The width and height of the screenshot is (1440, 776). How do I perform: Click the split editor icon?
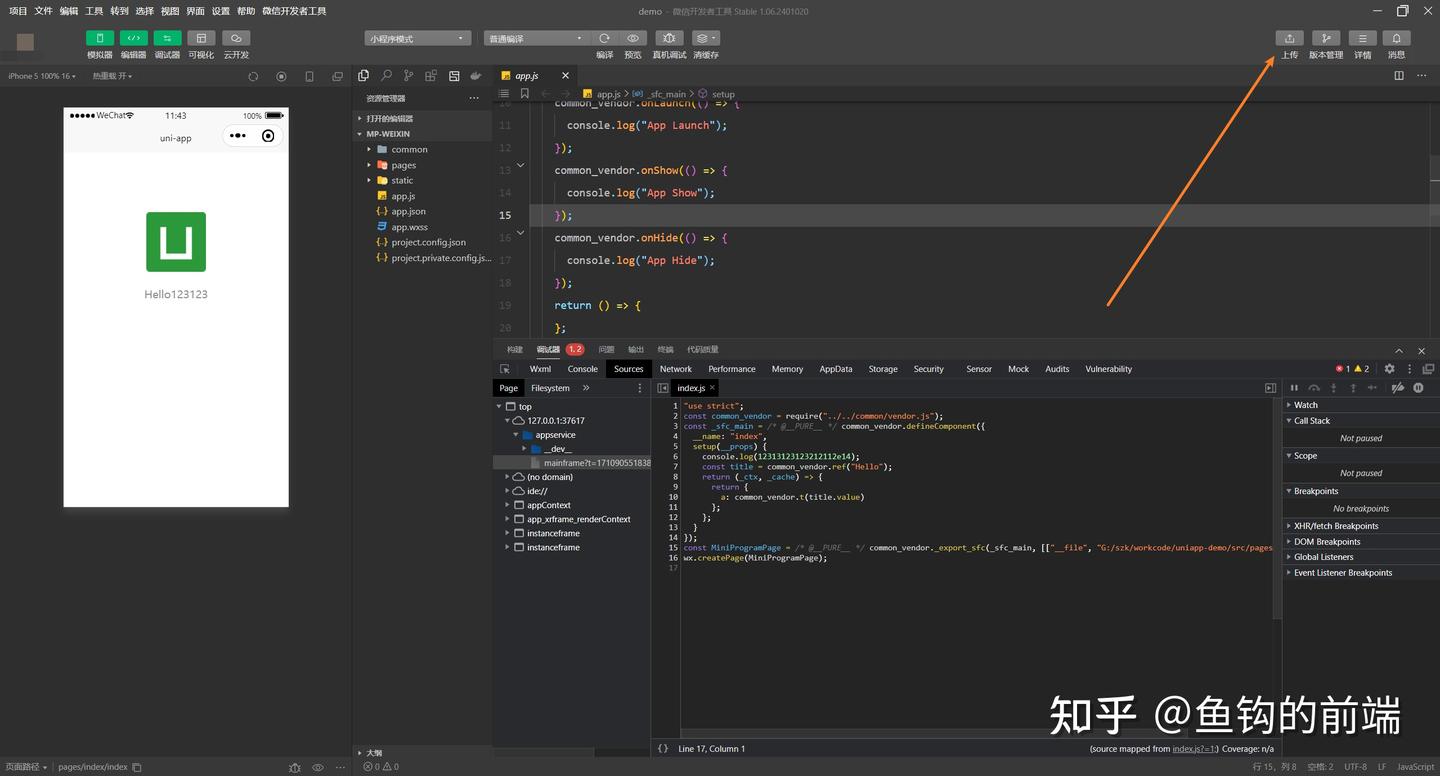click(1399, 76)
